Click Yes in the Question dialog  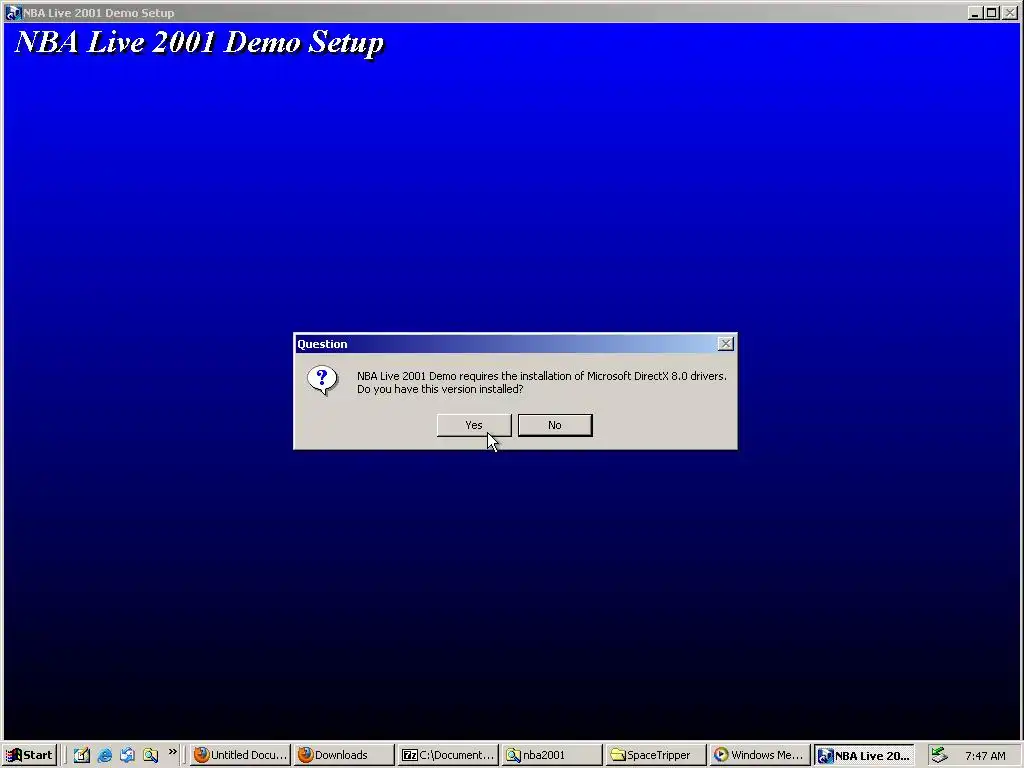coord(474,425)
